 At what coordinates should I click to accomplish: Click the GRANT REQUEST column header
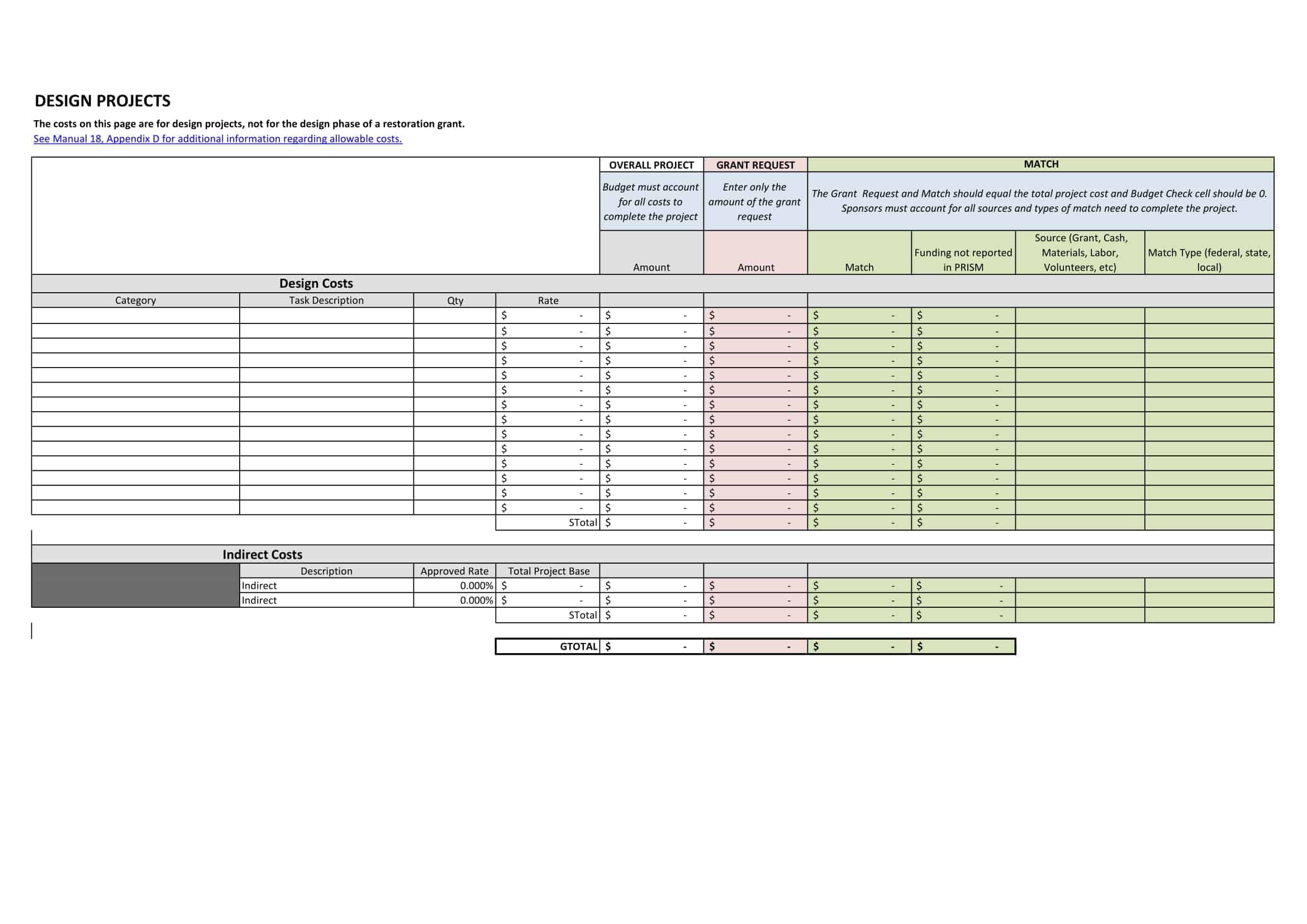(754, 165)
